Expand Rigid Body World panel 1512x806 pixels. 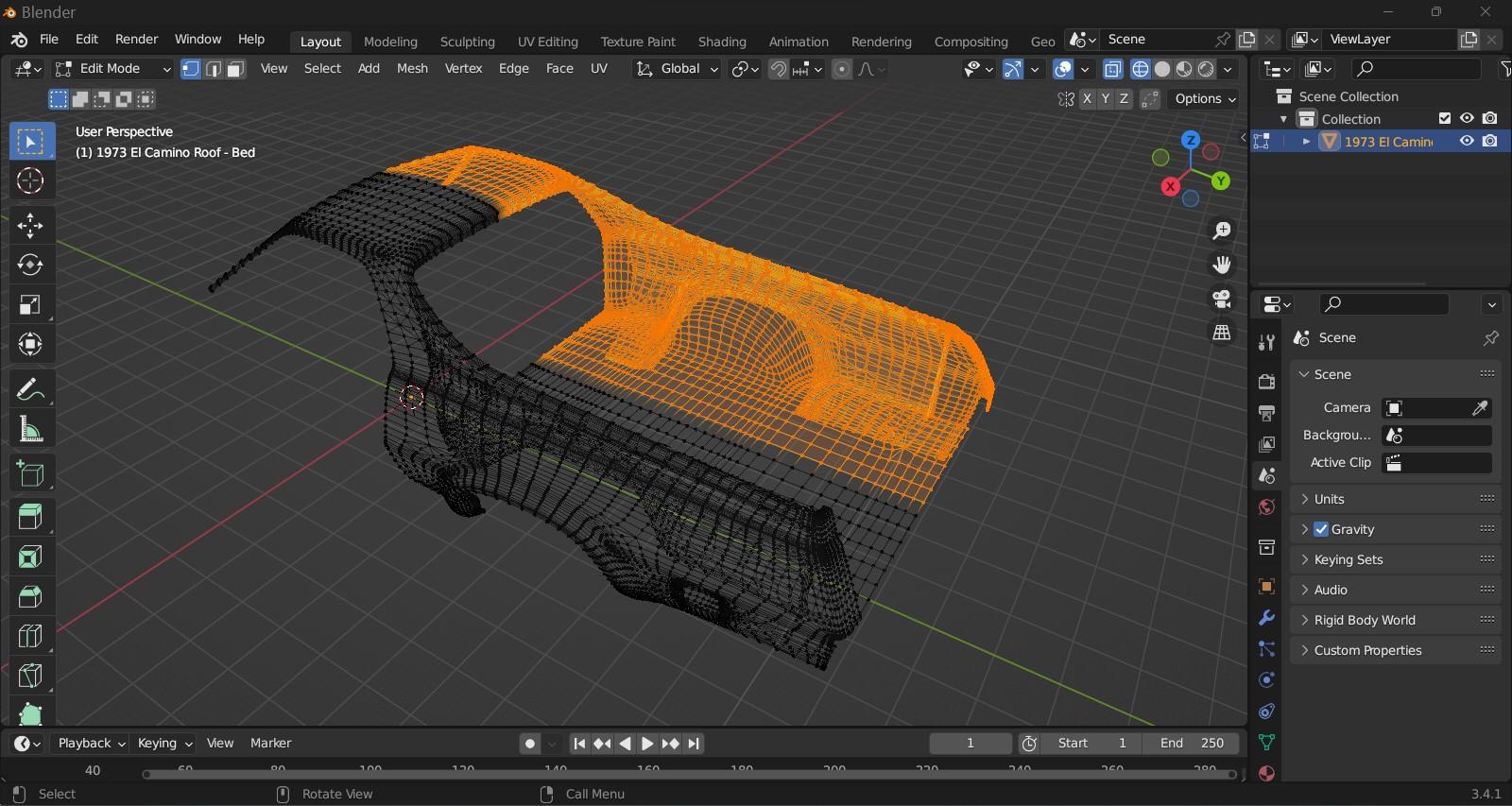click(1395, 620)
